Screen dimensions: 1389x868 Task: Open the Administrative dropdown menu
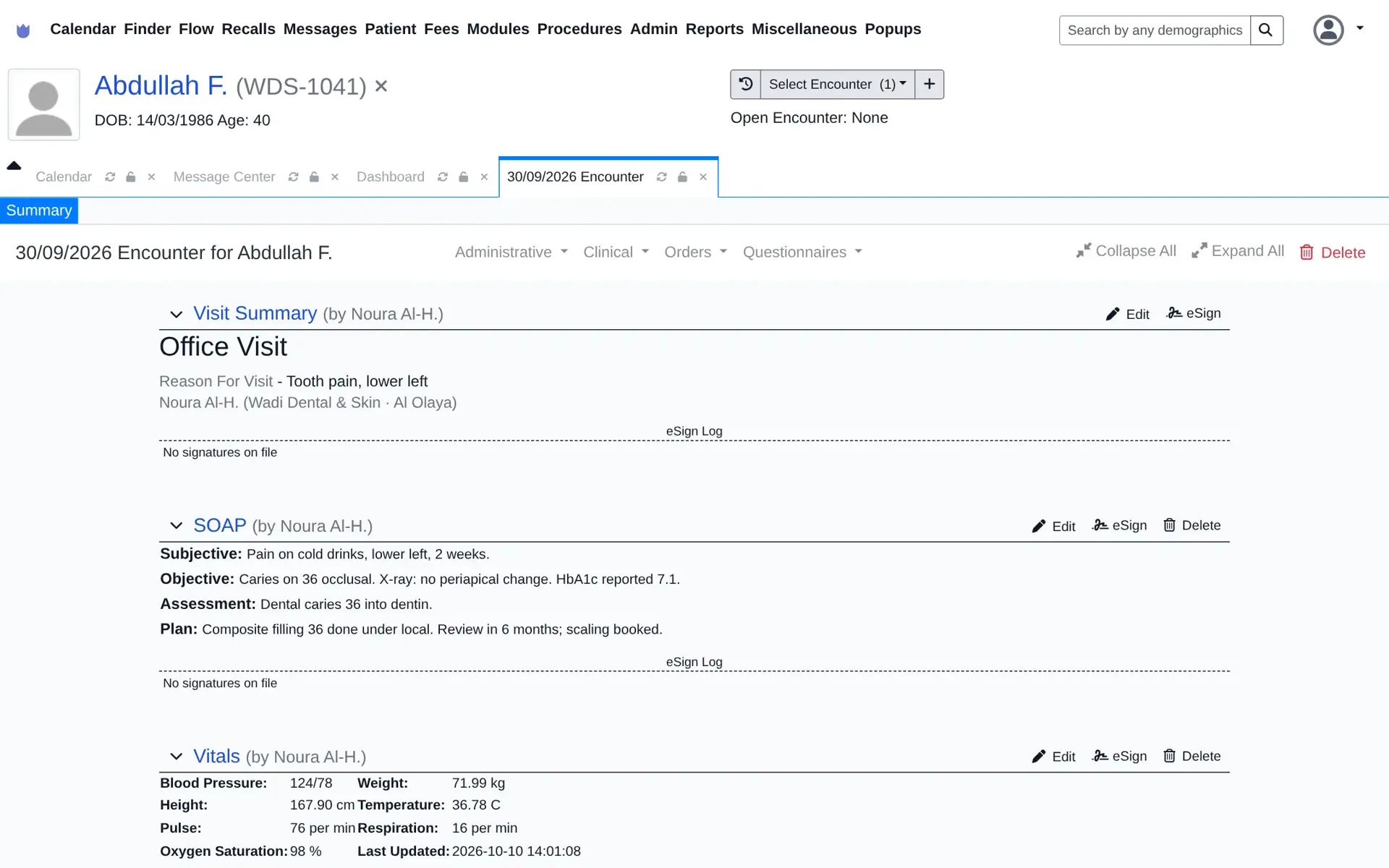pos(511,252)
